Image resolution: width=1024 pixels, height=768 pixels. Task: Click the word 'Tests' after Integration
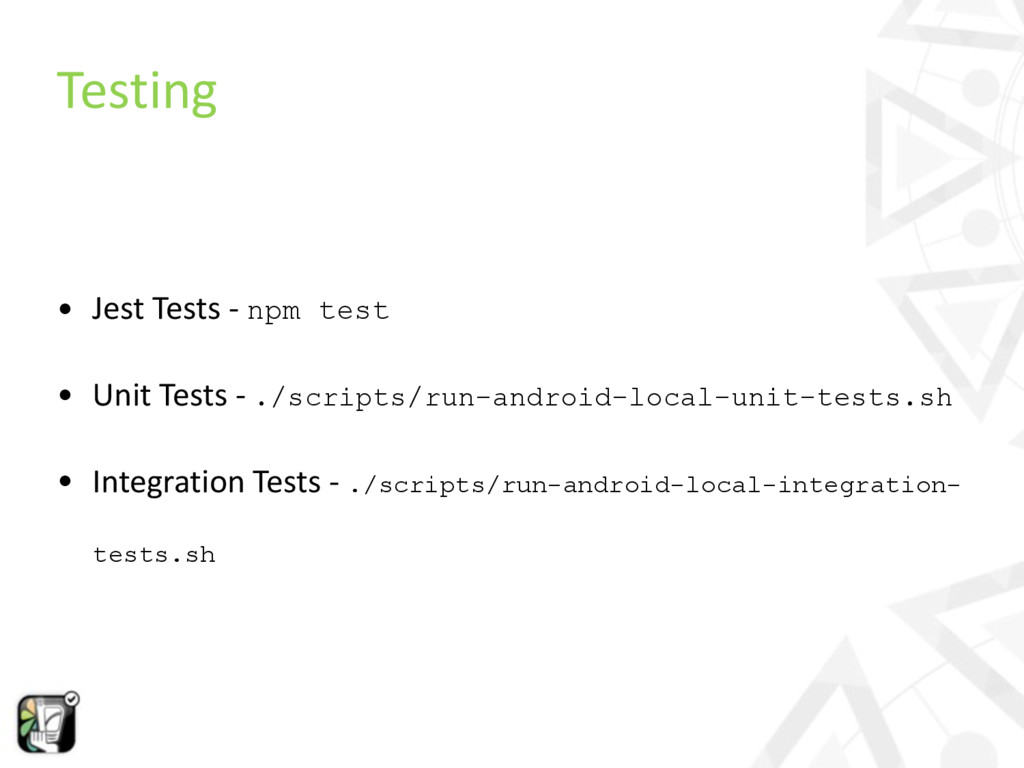tap(286, 483)
